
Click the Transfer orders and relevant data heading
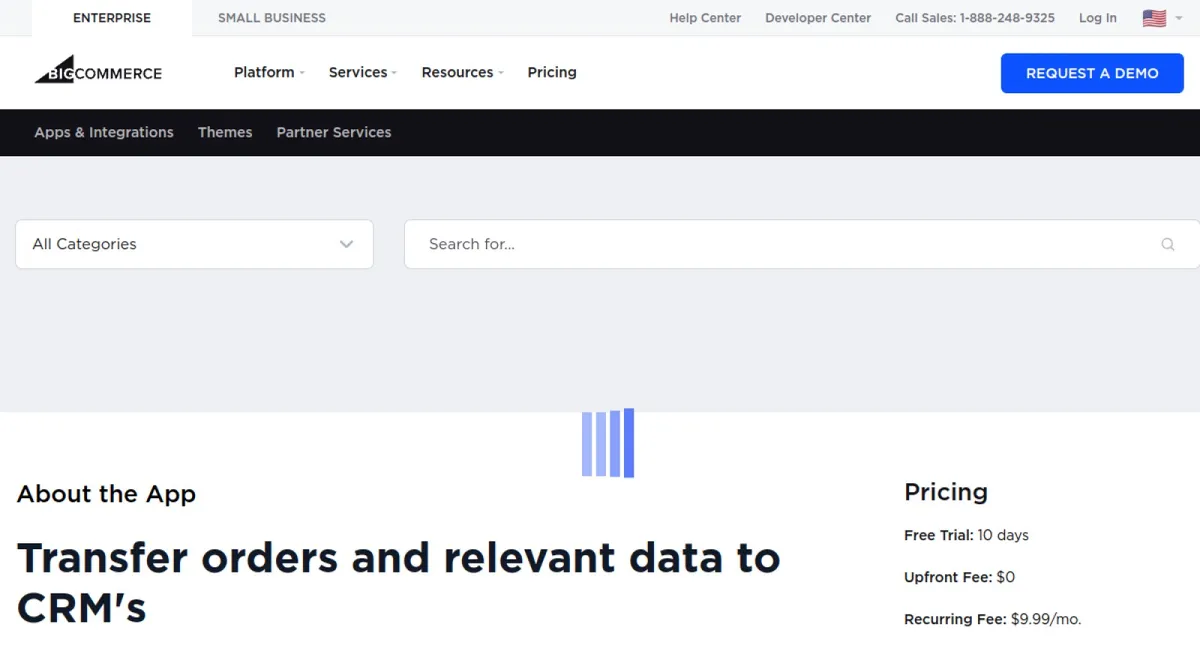point(398,583)
